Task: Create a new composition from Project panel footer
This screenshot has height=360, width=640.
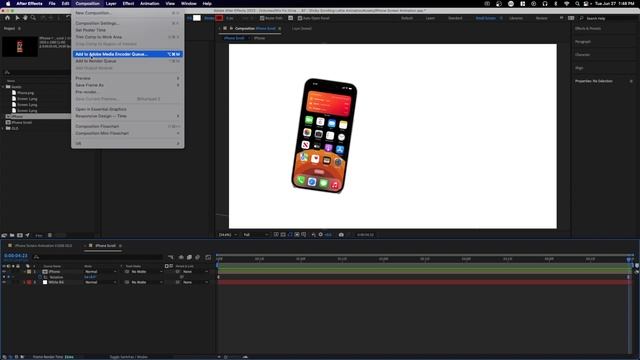Action: pos(20,235)
